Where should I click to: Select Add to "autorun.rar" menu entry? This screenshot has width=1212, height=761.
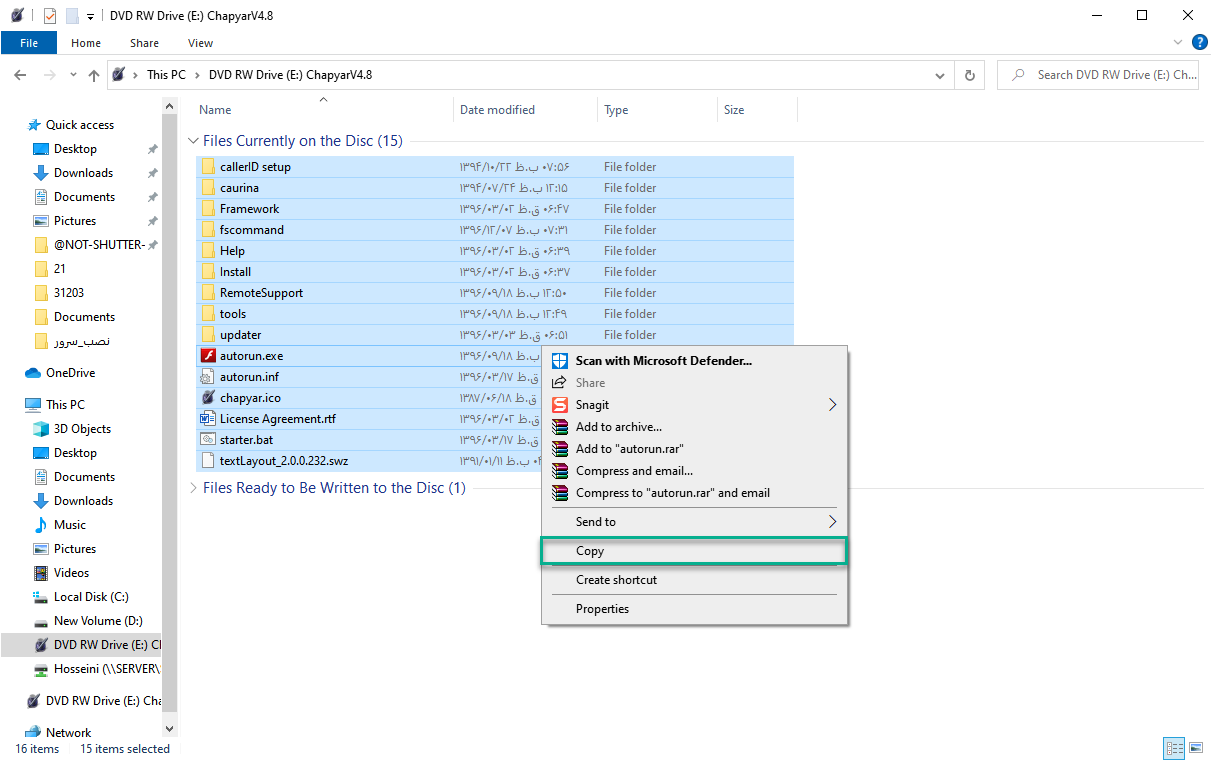point(694,449)
